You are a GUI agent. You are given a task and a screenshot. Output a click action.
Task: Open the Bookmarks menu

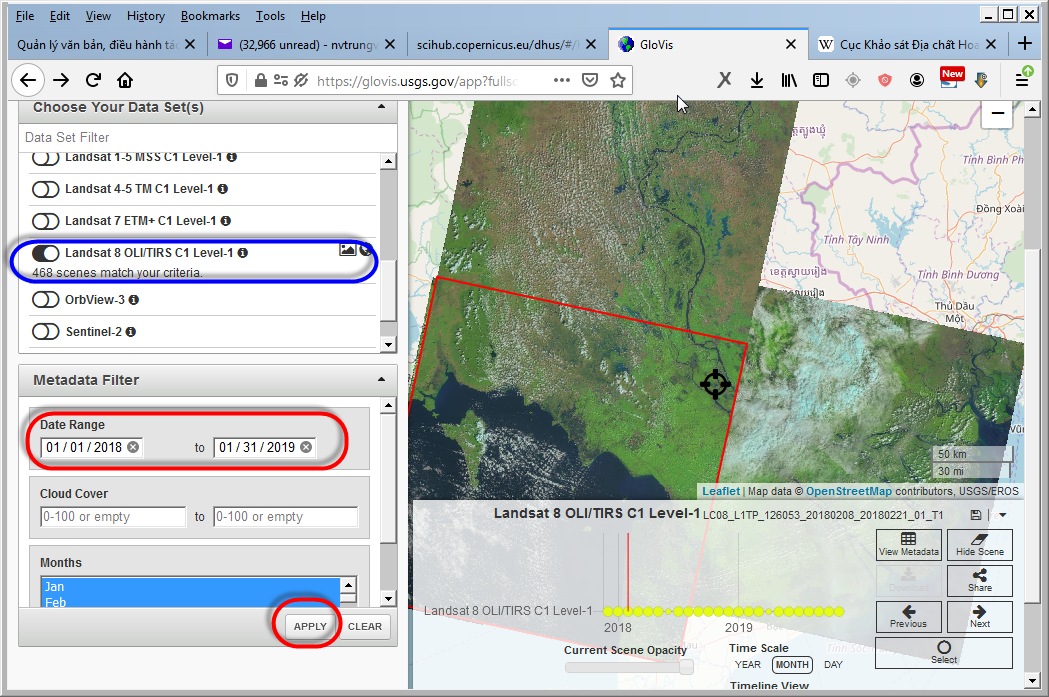210,16
